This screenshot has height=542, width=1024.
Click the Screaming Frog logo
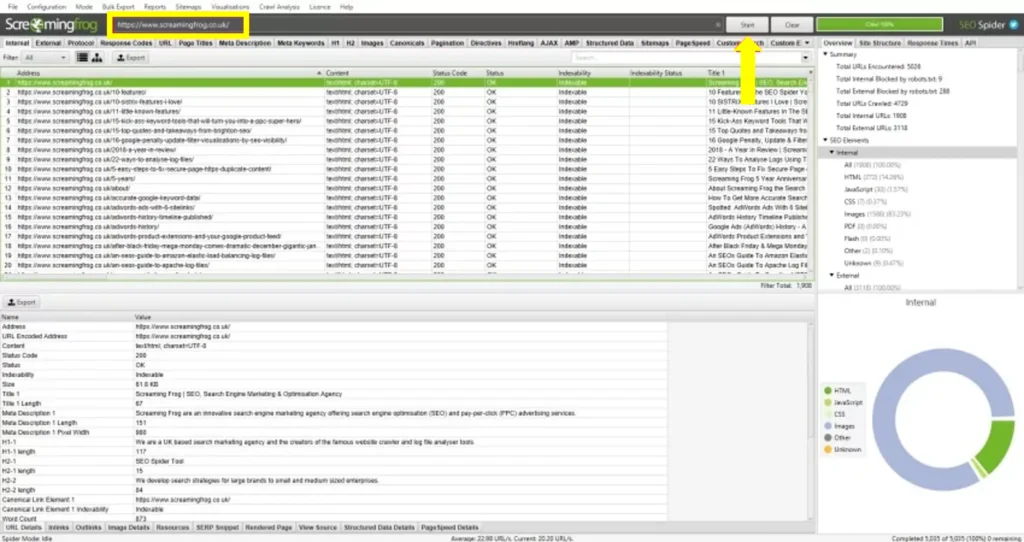click(51, 24)
